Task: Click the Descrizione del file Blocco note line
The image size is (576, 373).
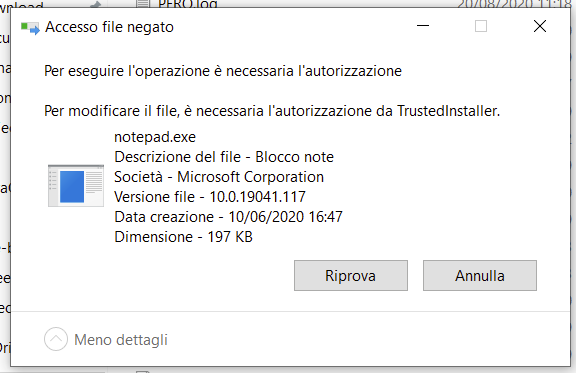Action: point(224,157)
